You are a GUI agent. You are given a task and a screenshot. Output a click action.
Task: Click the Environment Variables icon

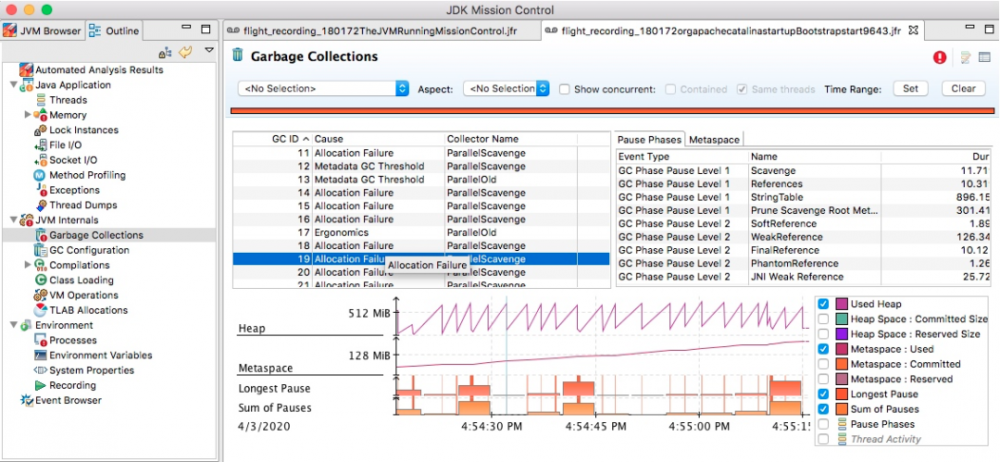(40, 355)
